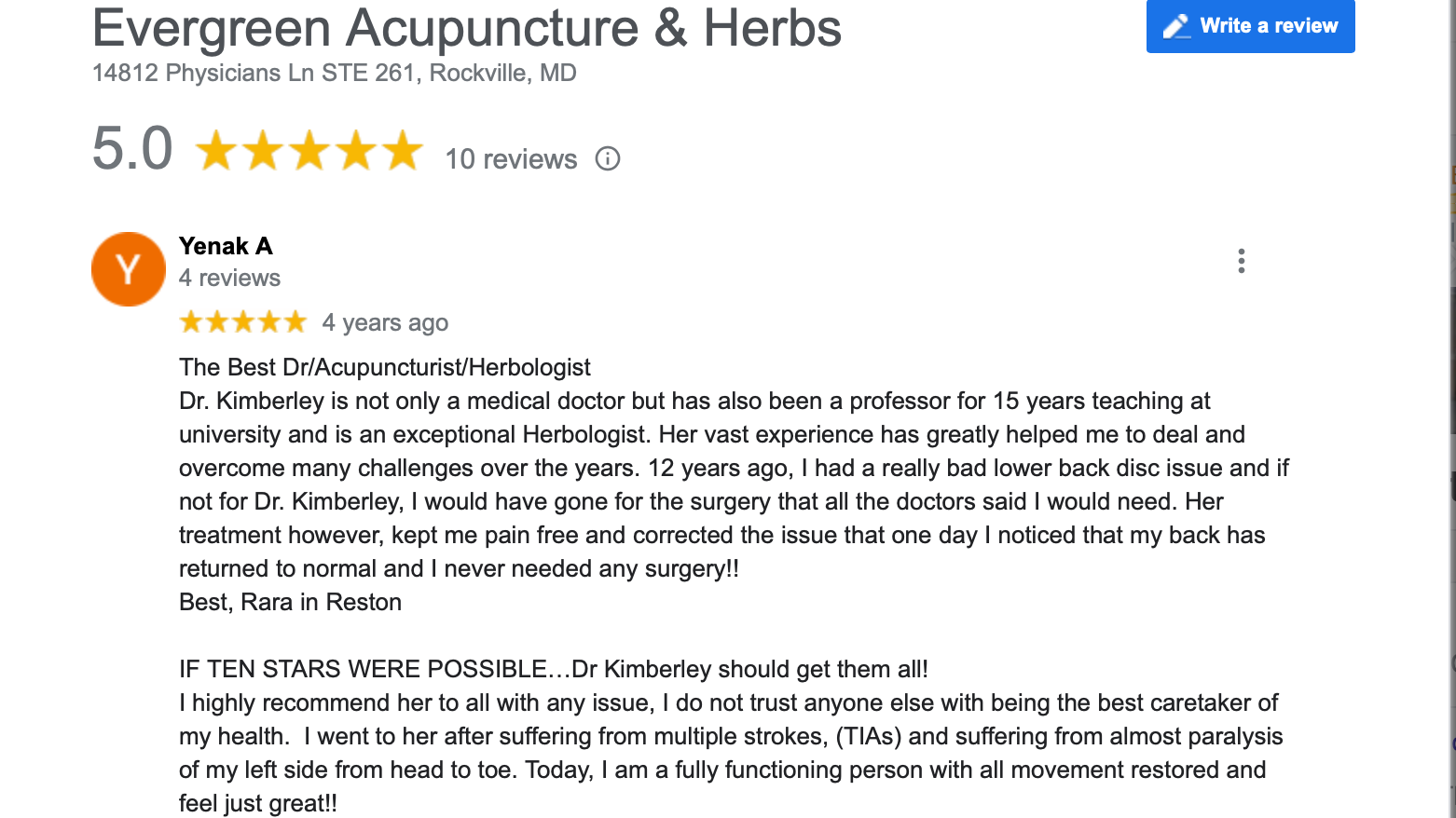Click the Physicians Ln address line
The width and height of the screenshot is (1456, 818).
click(x=334, y=73)
